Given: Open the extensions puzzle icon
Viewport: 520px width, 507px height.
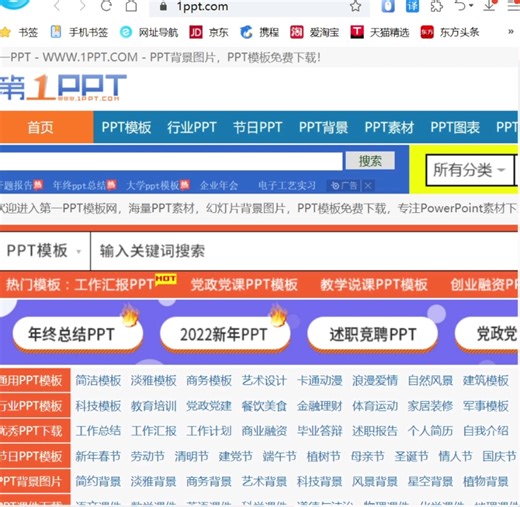Looking at the screenshot, I should point(437,6).
